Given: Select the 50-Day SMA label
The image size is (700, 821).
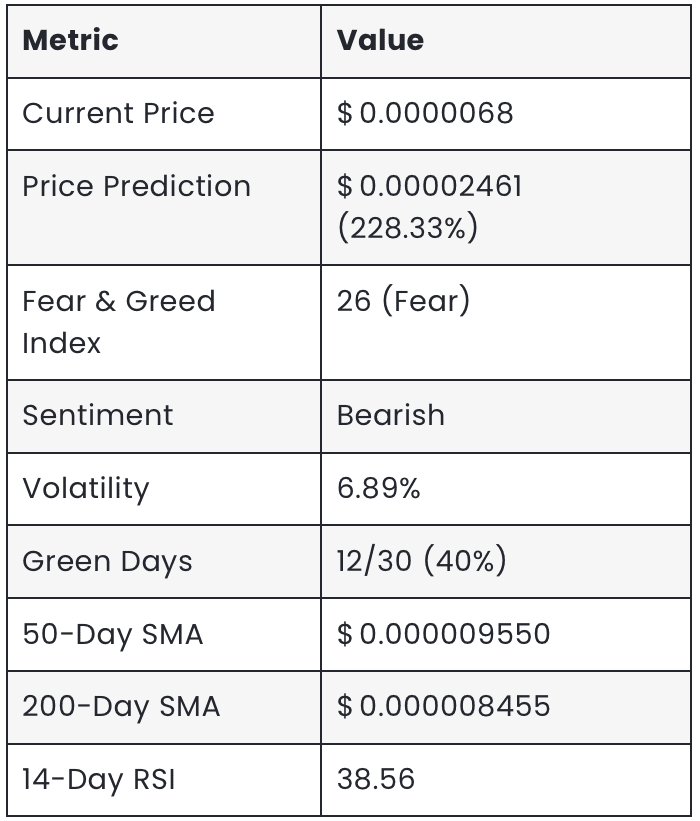Looking at the screenshot, I should point(113,634).
